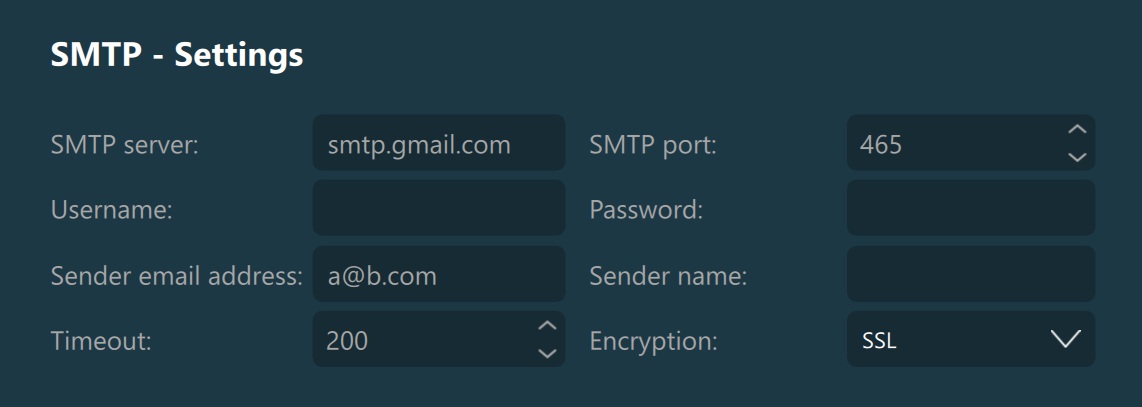The width and height of the screenshot is (1142, 407).
Task: Click the "Encryption:" label
Action: (653, 341)
